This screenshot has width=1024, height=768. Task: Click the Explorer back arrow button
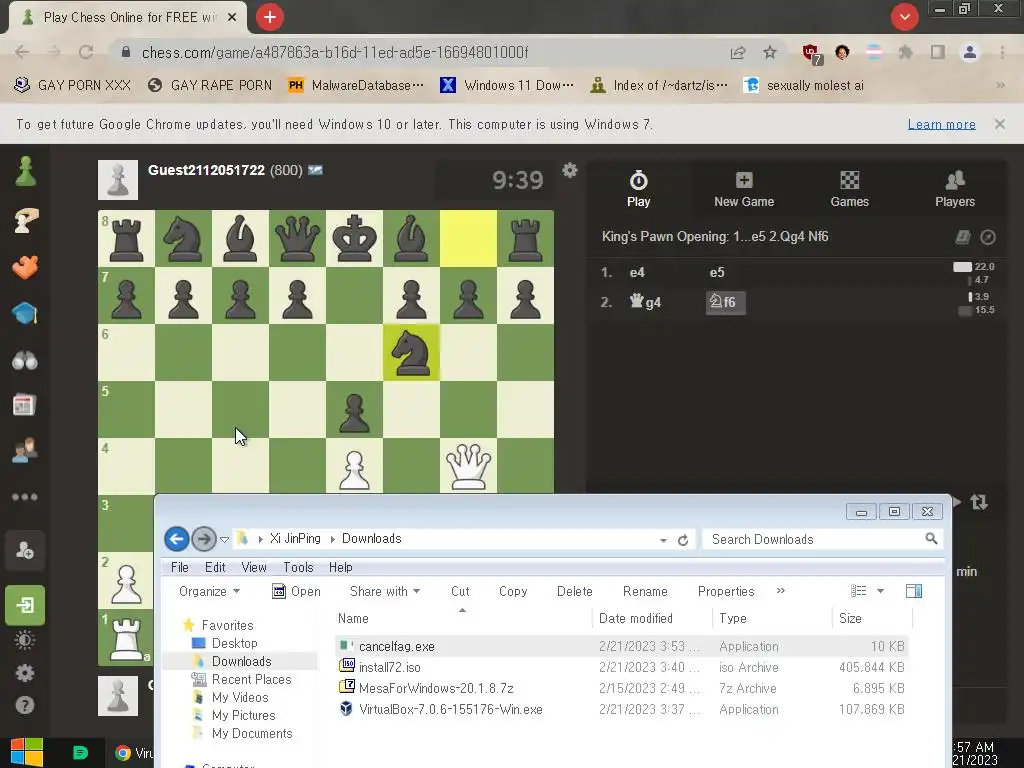coord(176,539)
